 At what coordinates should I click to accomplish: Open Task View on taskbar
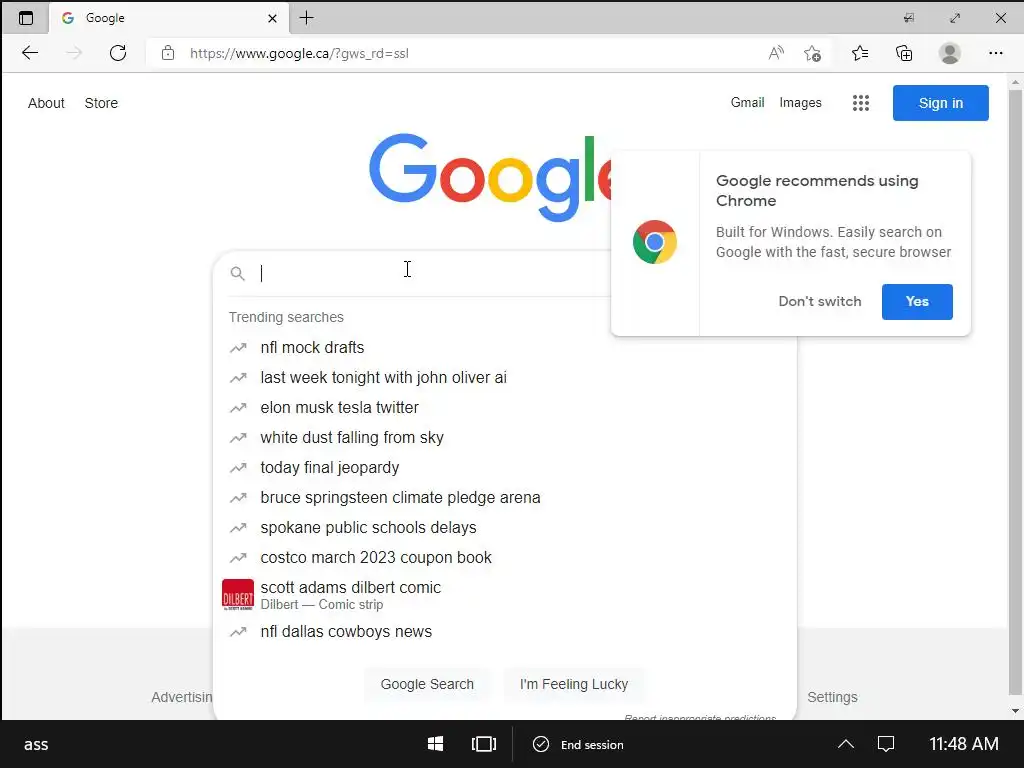[483, 744]
